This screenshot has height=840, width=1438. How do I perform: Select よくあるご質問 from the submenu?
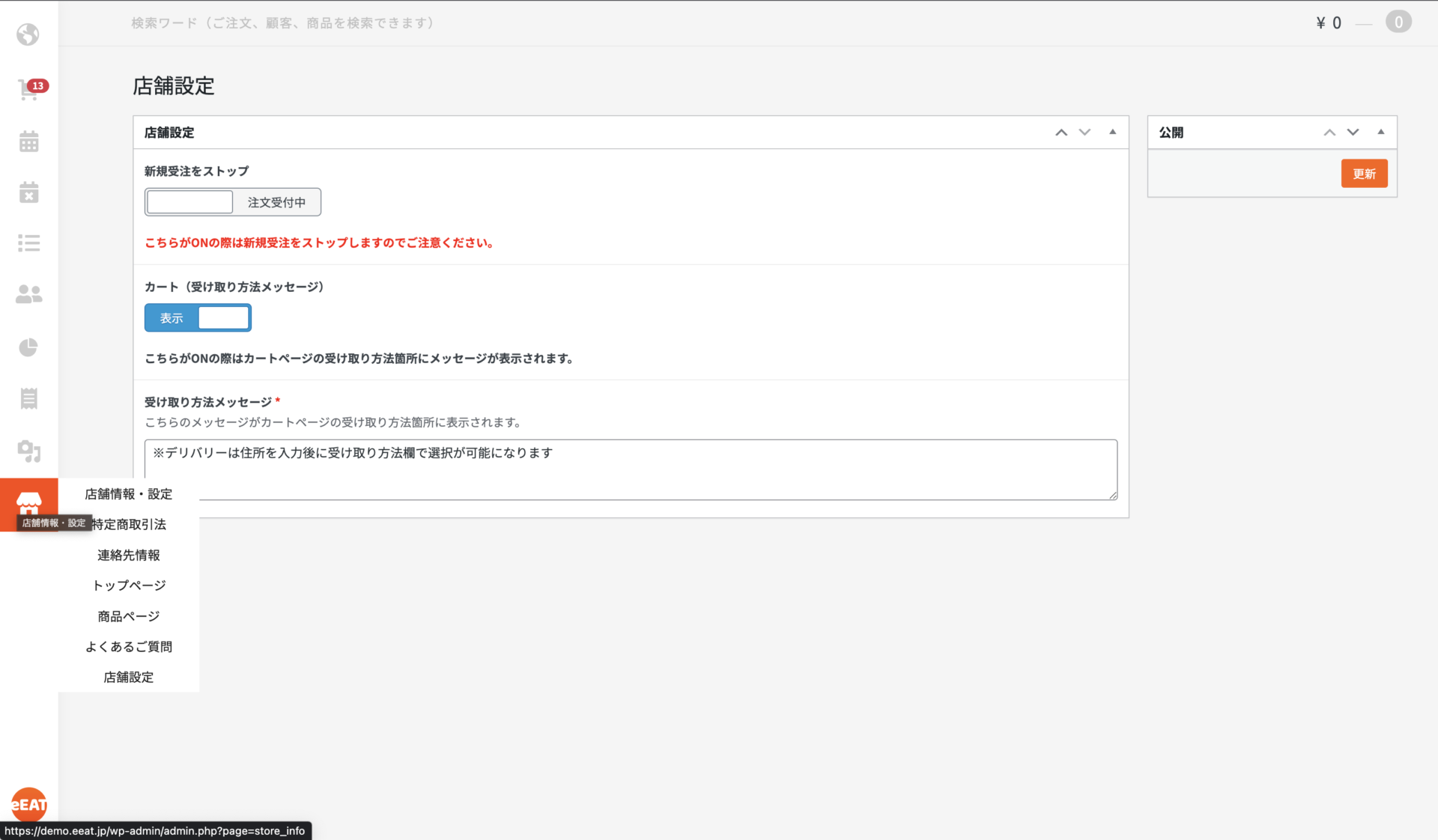(x=129, y=646)
